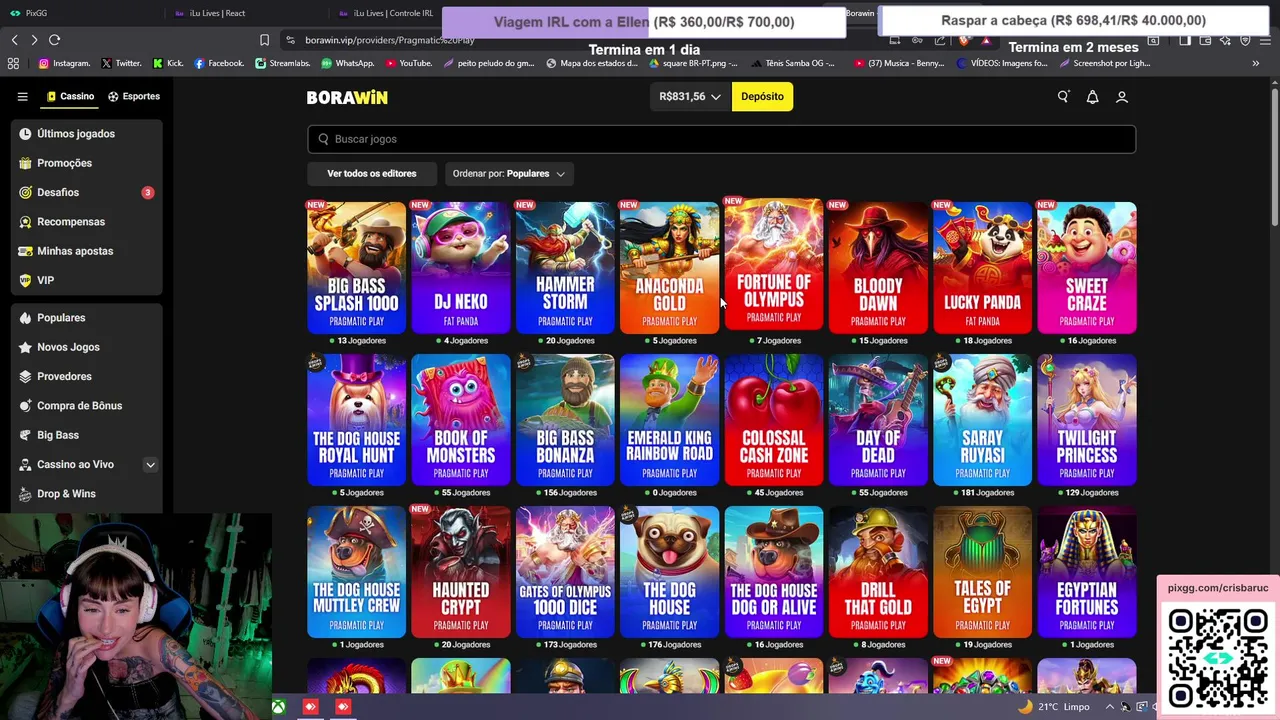Expand the R$831,56 balance dropdown
This screenshot has width=1280, height=720.
(x=689, y=97)
